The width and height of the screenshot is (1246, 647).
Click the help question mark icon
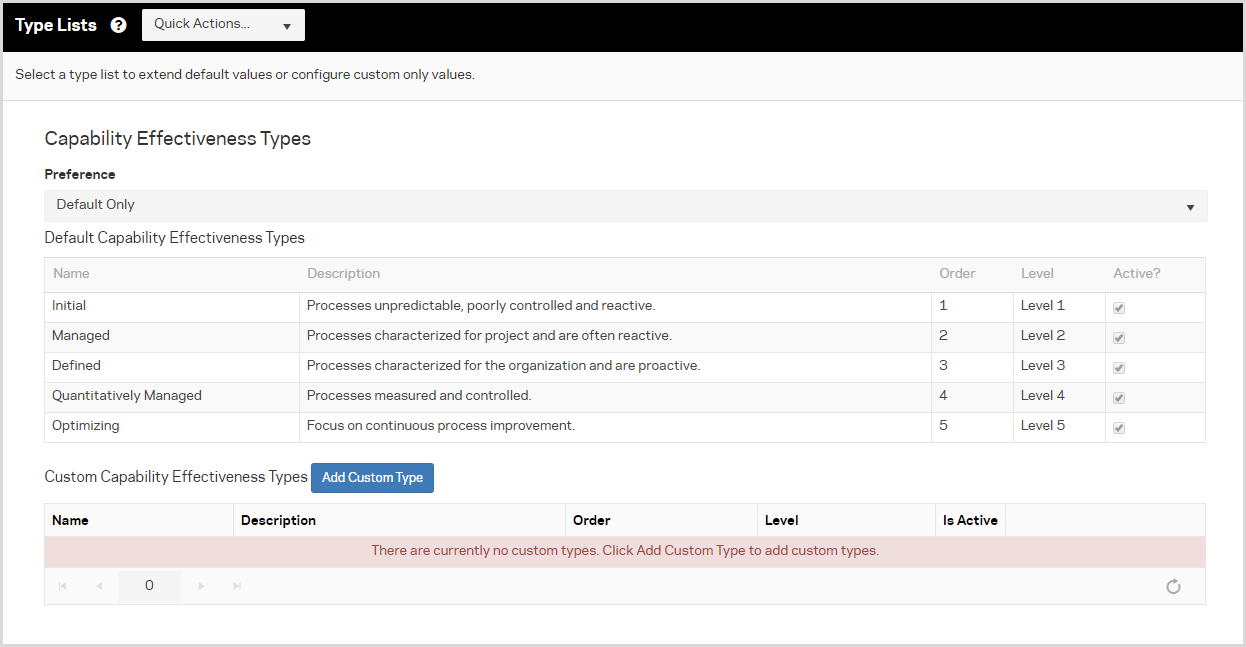coord(119,25)
